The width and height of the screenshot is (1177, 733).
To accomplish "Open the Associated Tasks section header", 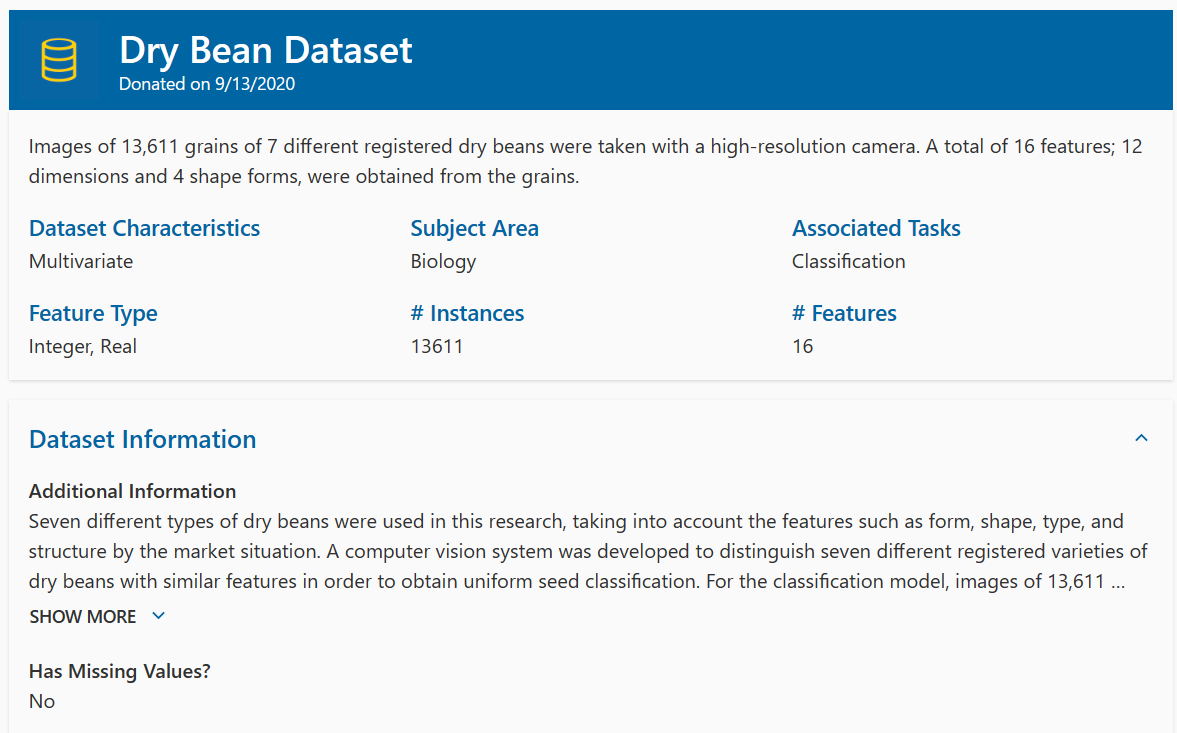I will 876,228.
